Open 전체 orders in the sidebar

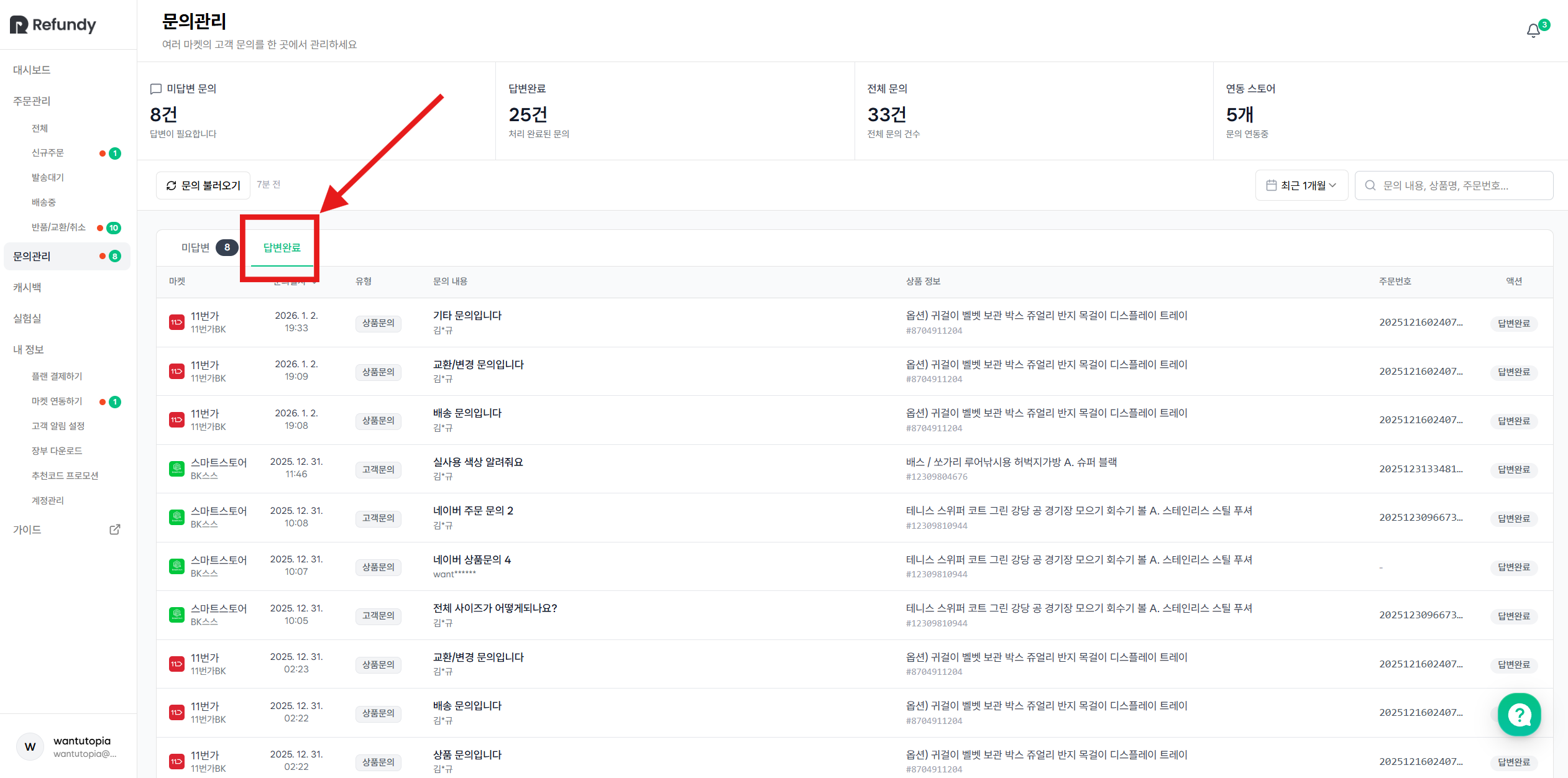pyautogui.click(x=40, y=128)
